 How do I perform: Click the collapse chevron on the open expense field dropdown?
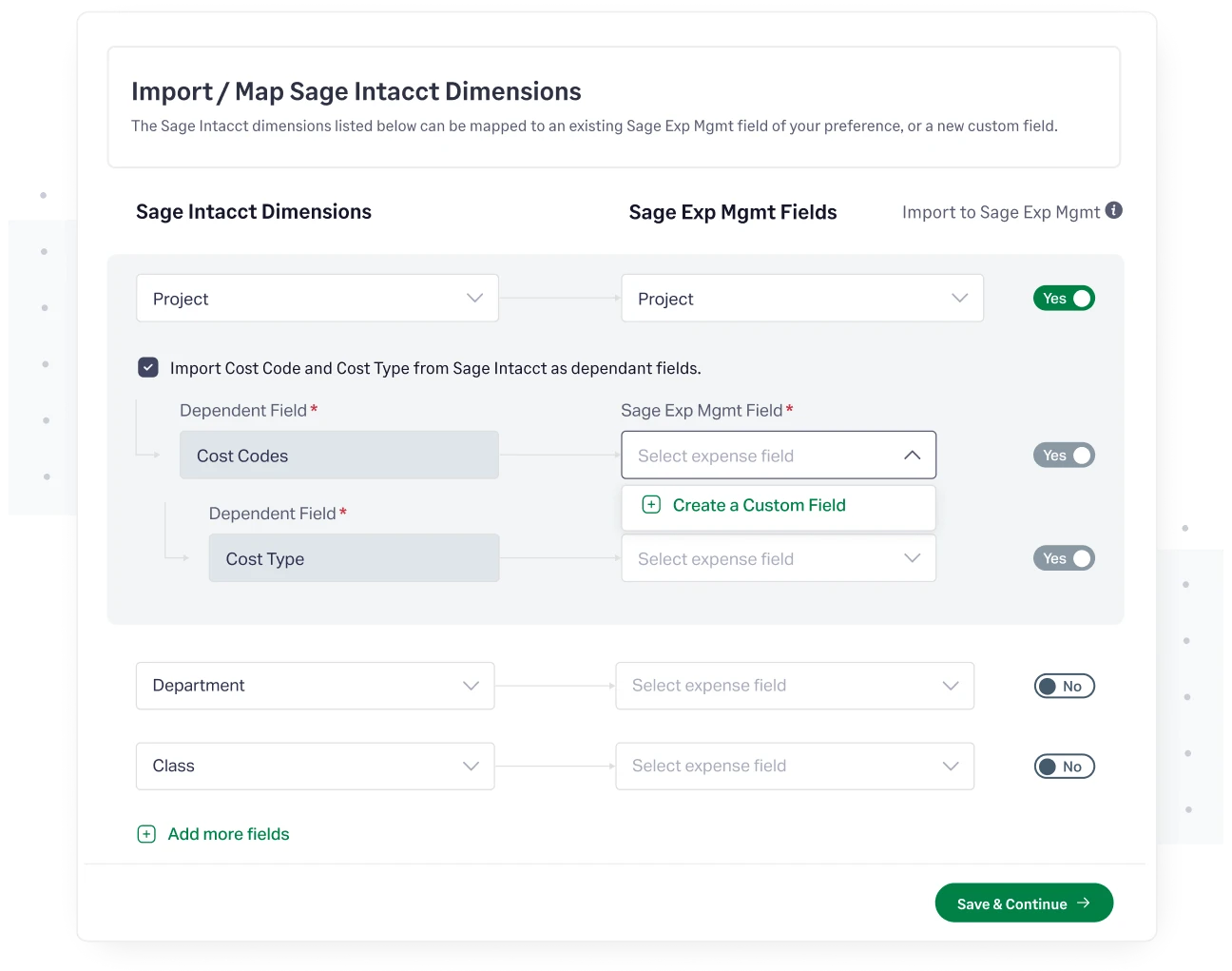tap(912, 455)
